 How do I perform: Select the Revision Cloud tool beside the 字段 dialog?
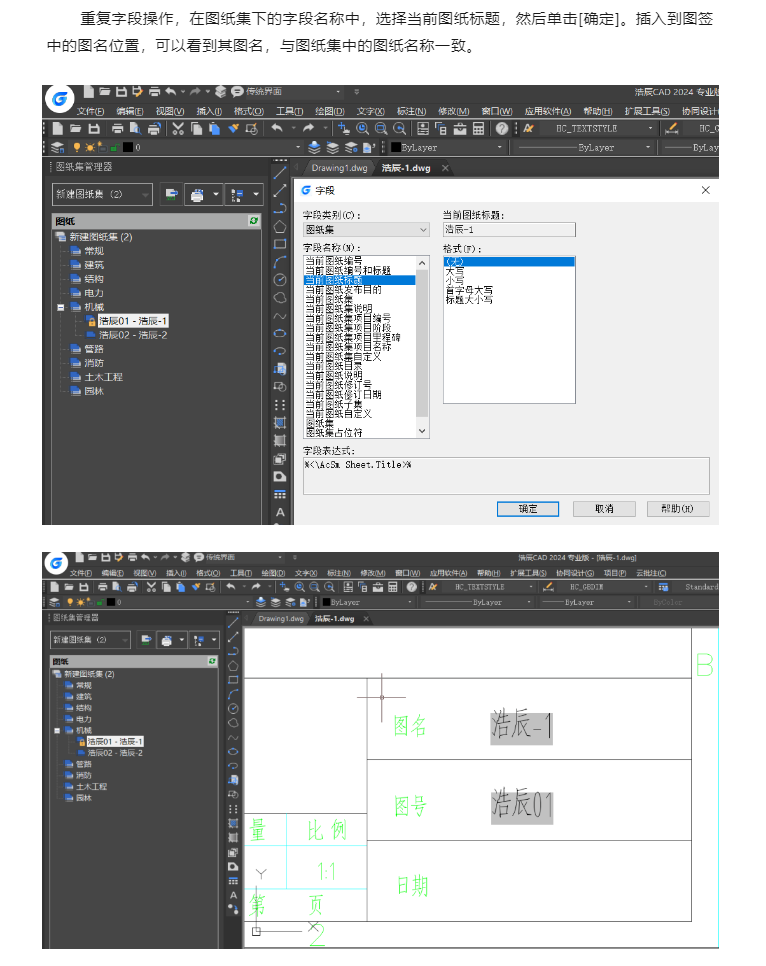(x=280, y=298)
